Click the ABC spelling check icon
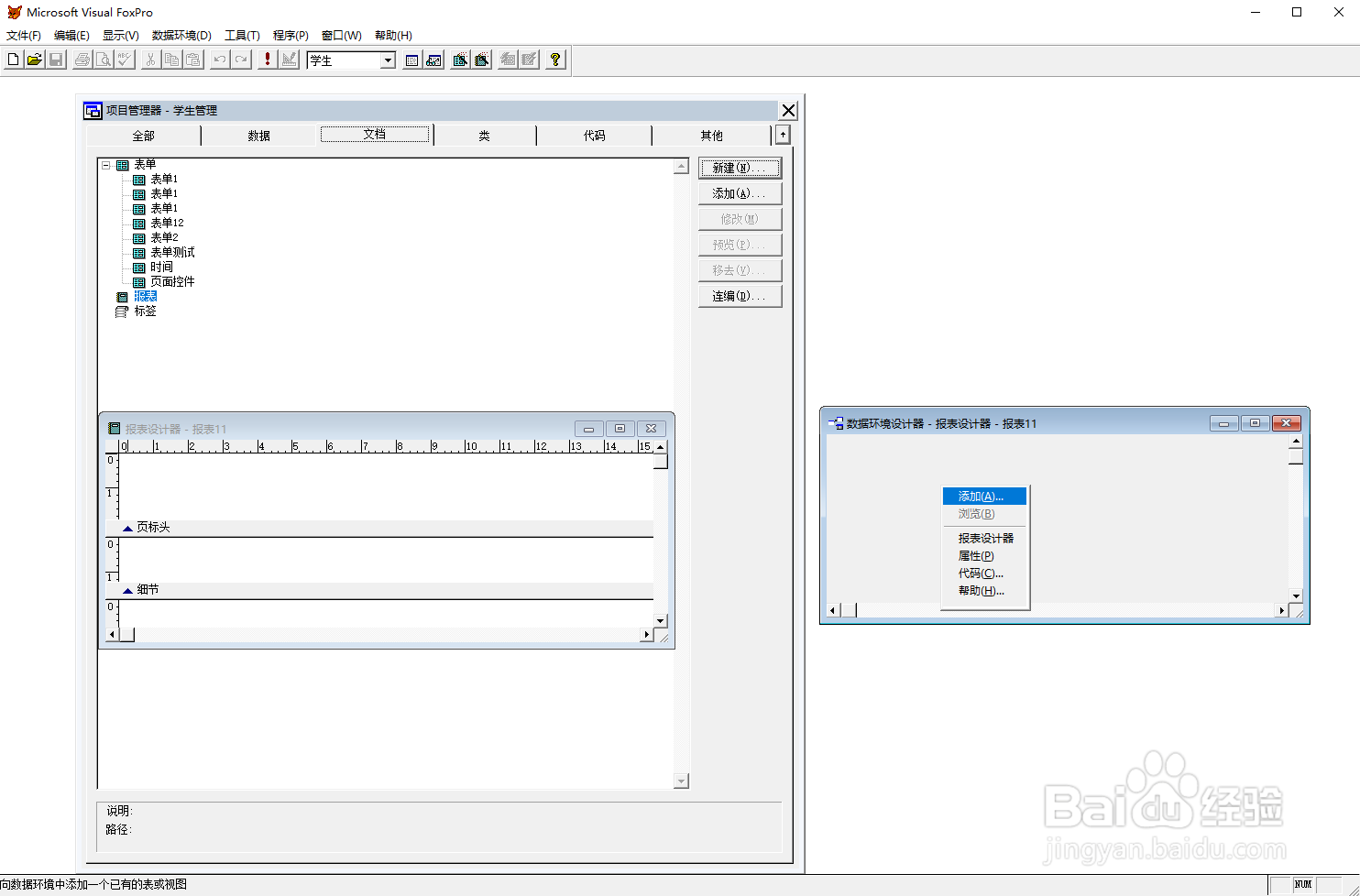Screen dimensions: 1360x896 (125, 60)
